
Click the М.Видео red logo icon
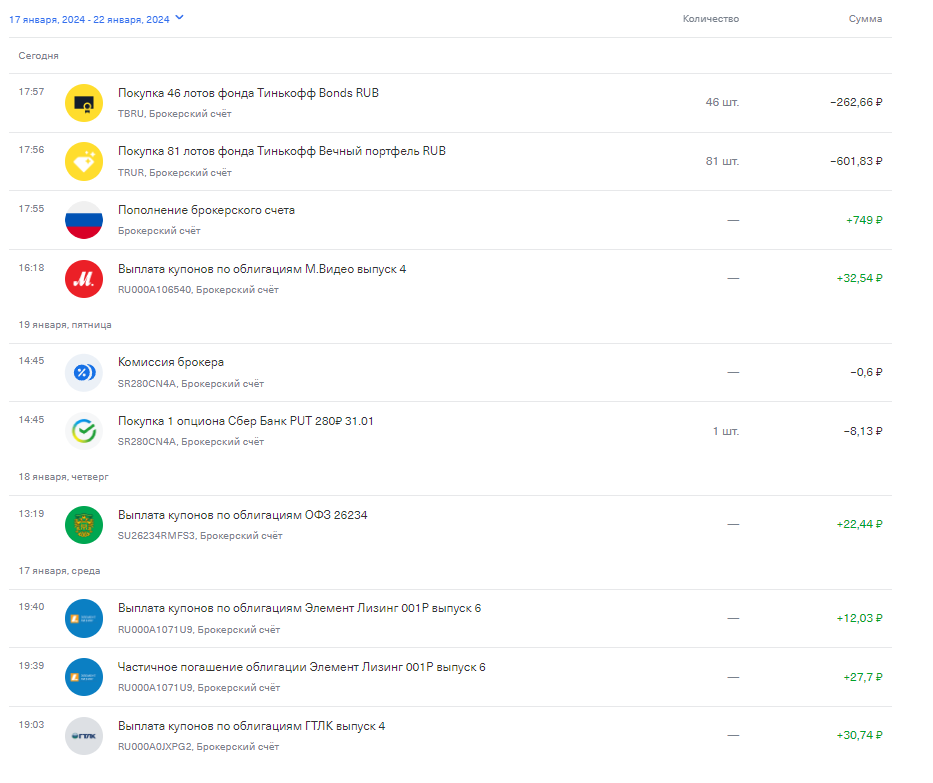(x=84, y=278)
